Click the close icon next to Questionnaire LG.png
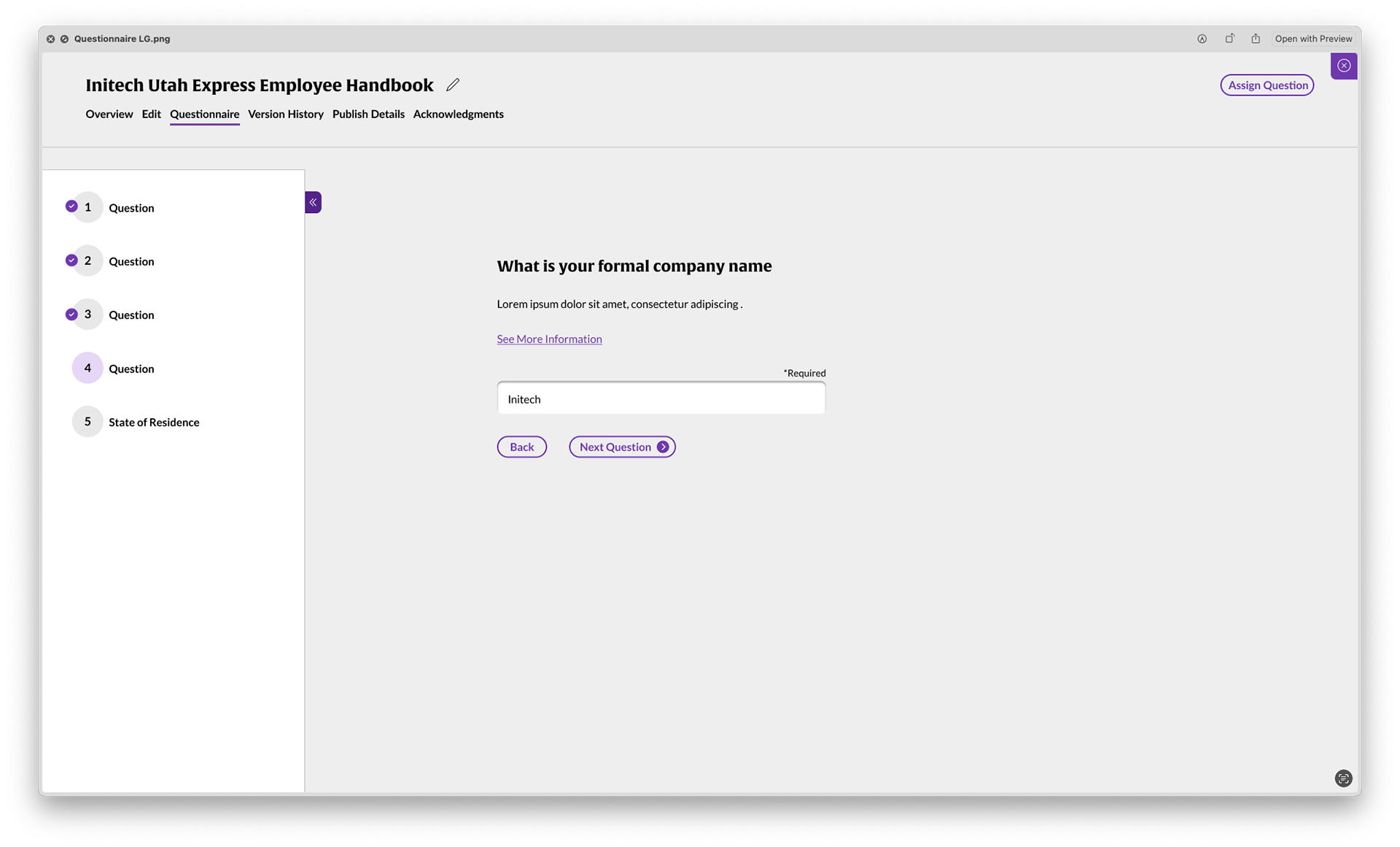 coord(50,39)
